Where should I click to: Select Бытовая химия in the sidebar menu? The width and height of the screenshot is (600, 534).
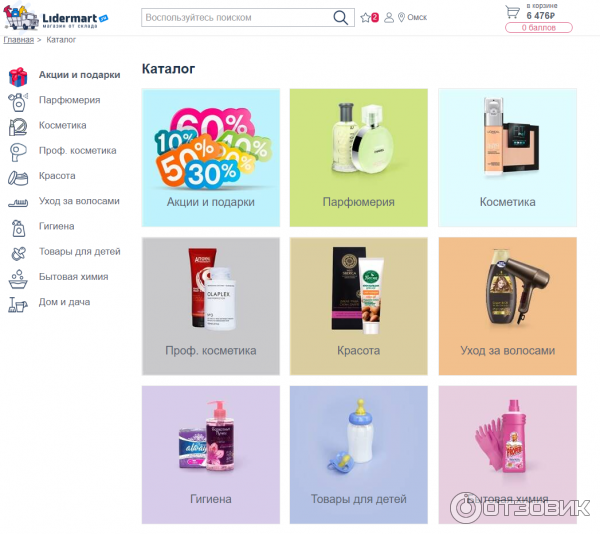click(x=73, y=277)
